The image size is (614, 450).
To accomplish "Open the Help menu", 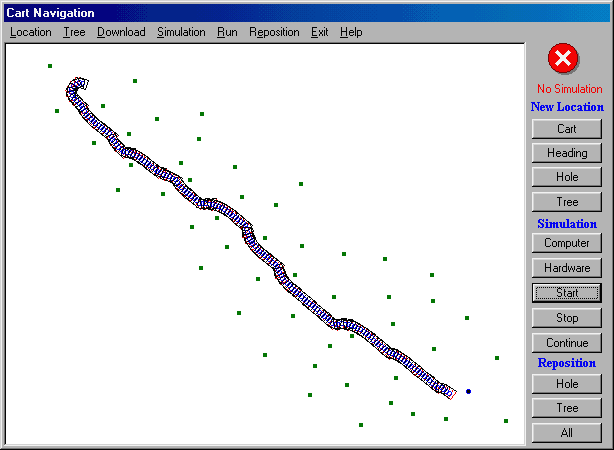I will pyautogui.click(x=351, y=32).
